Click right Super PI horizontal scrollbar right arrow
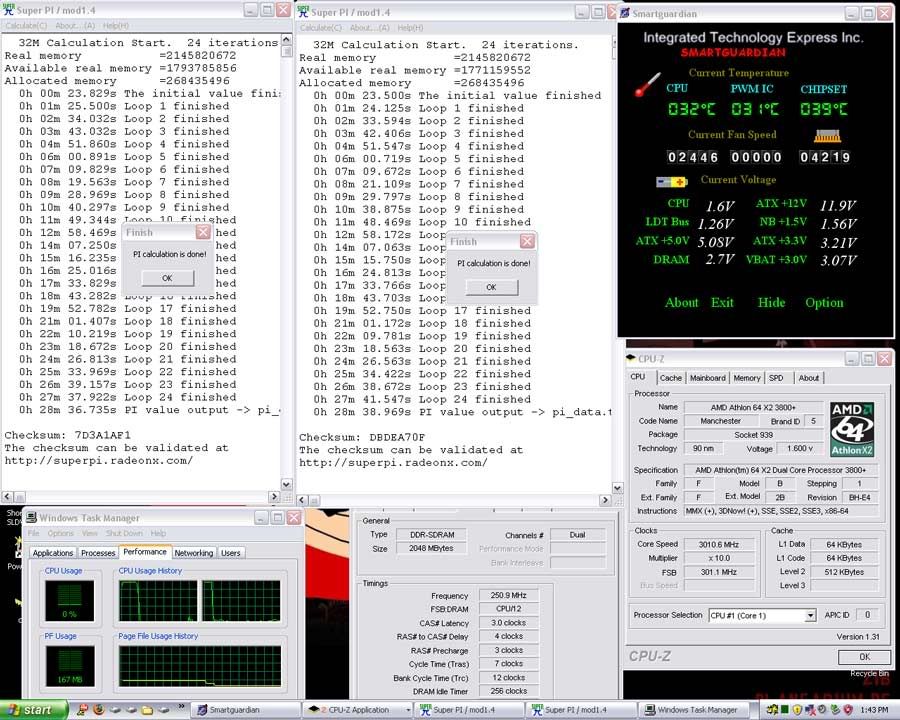Image resolution: width=900 pixels, height=720 pixels. point(604,500)
